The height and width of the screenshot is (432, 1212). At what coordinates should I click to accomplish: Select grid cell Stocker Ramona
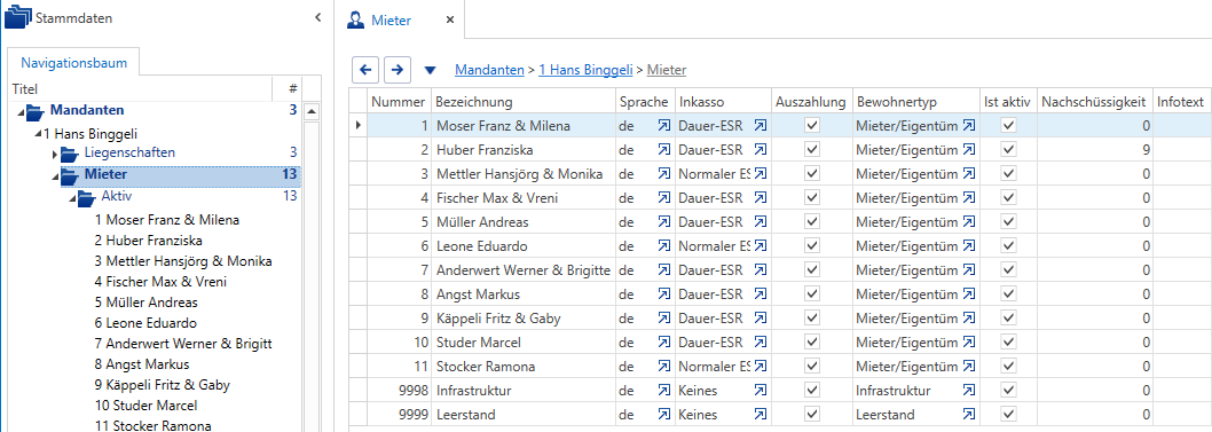pos(523,366)
